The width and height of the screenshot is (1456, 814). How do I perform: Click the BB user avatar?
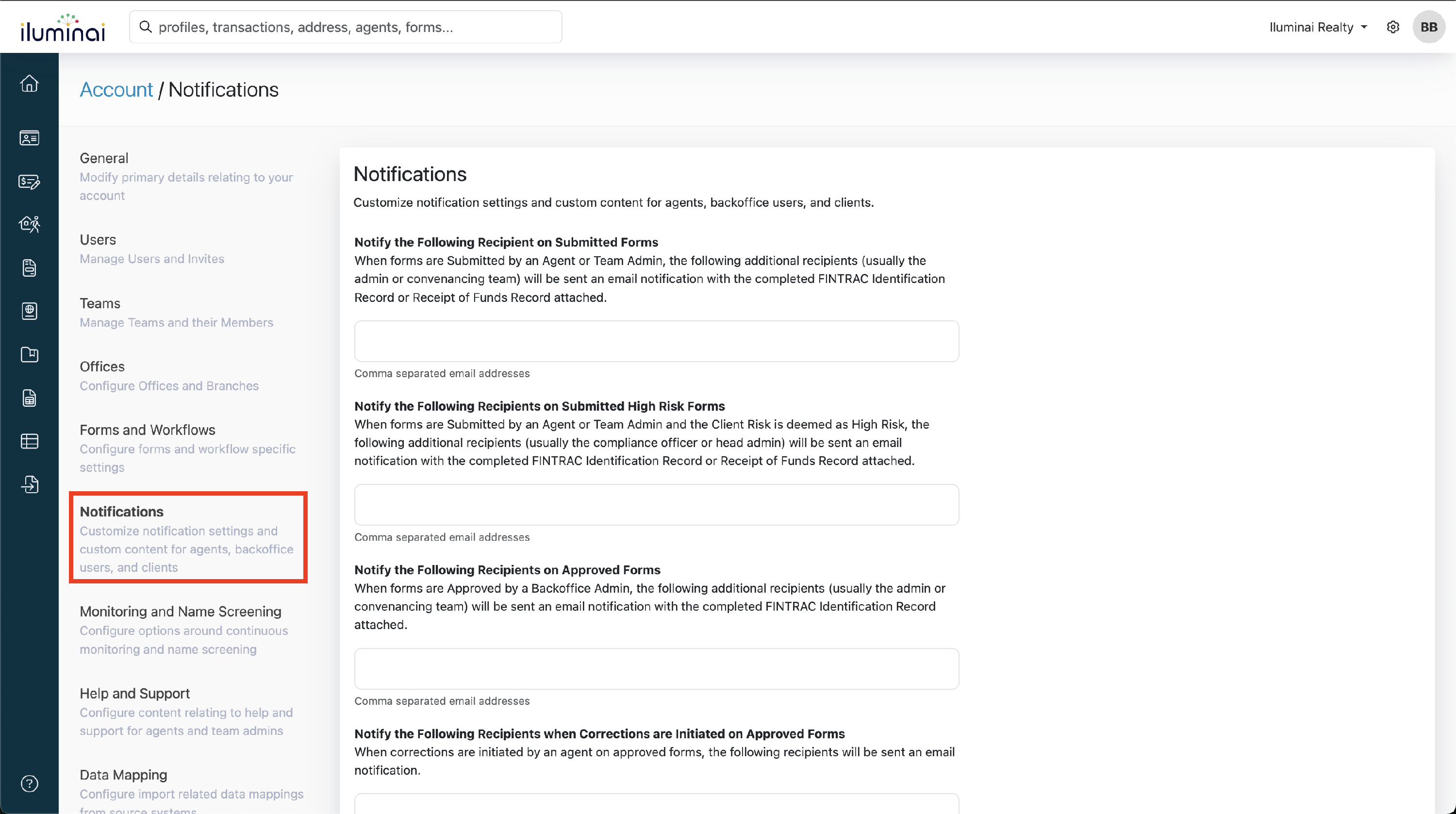click(x=1429, y=27)
